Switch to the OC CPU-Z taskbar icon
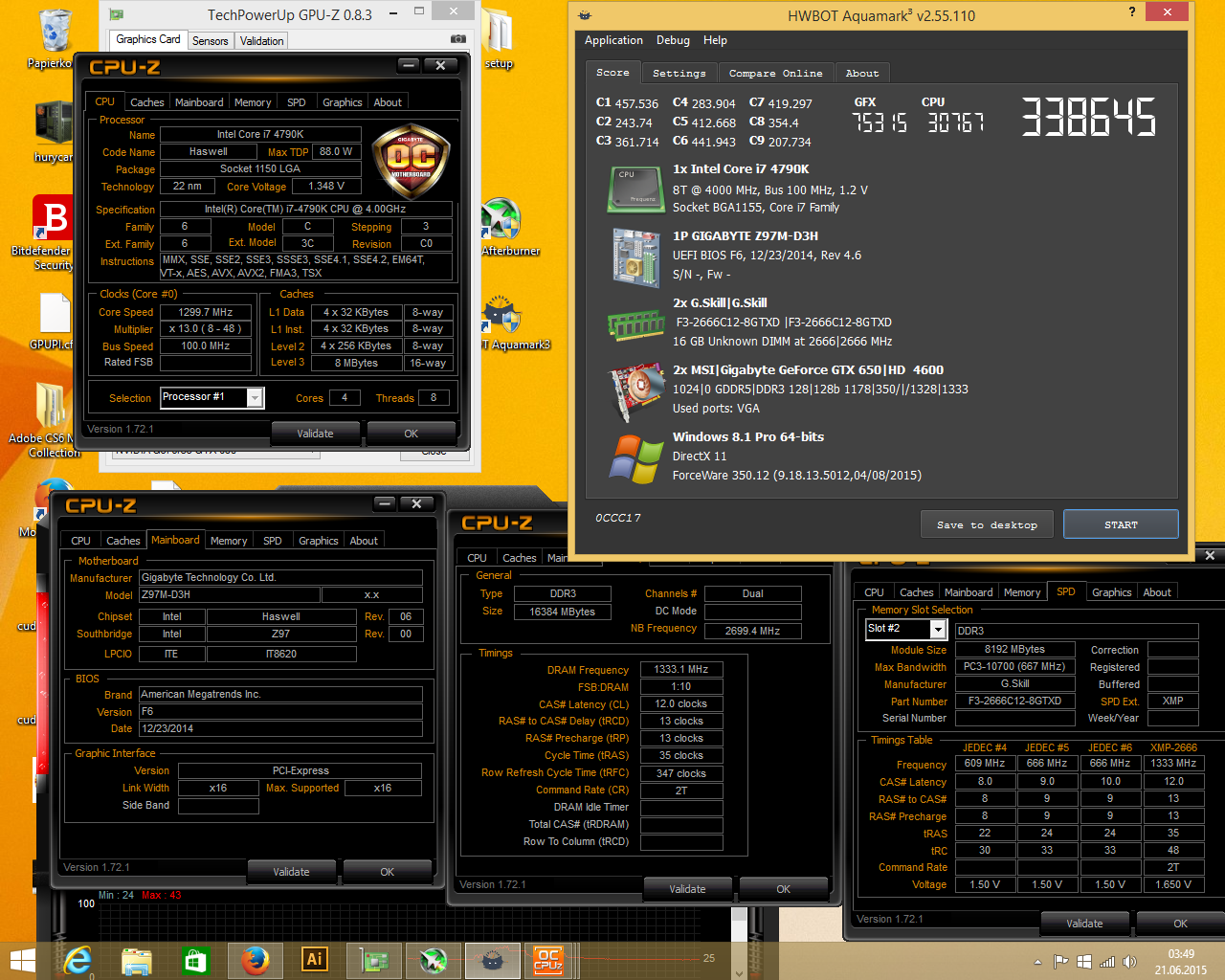1225x980 pixels. coord(548,960)
